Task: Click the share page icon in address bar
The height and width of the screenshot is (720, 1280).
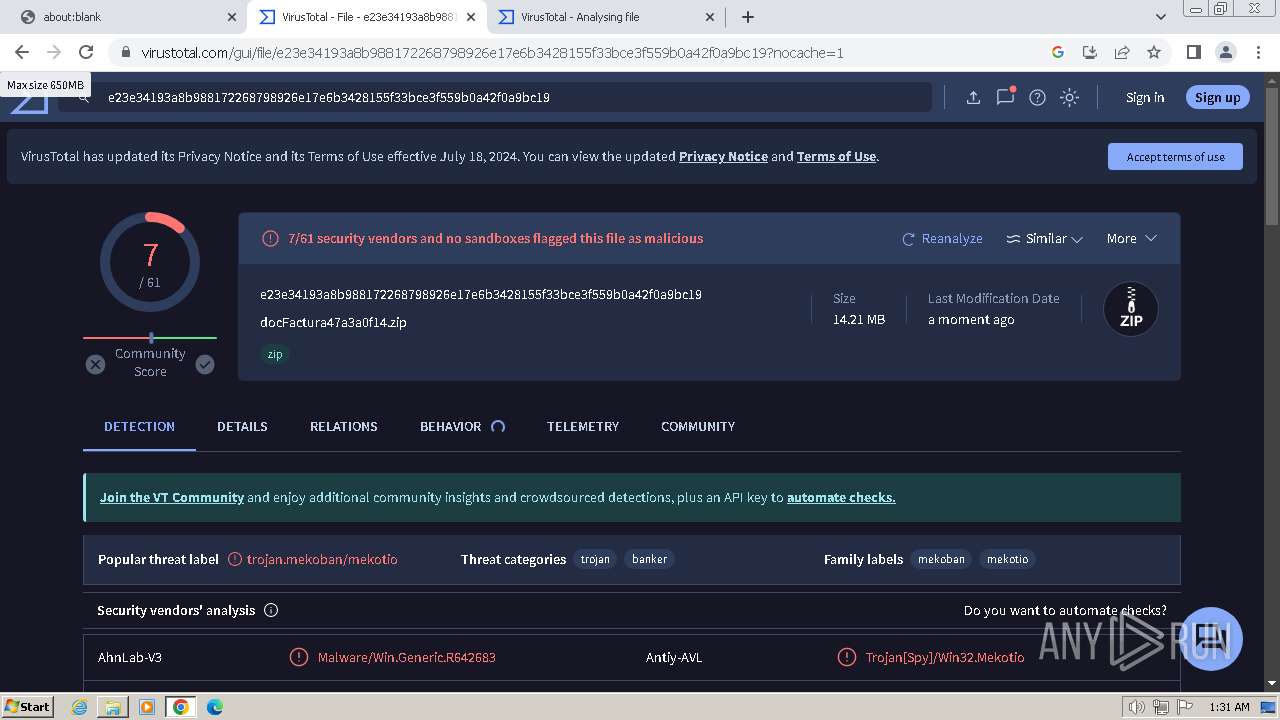Action: click(x=1122, y=52)
